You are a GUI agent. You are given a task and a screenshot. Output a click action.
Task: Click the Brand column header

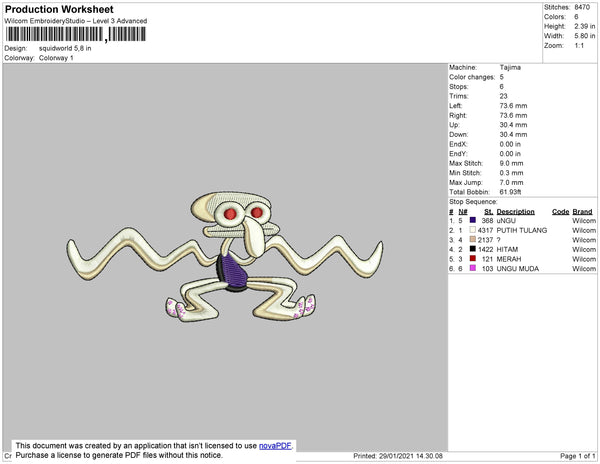point(582,212)
